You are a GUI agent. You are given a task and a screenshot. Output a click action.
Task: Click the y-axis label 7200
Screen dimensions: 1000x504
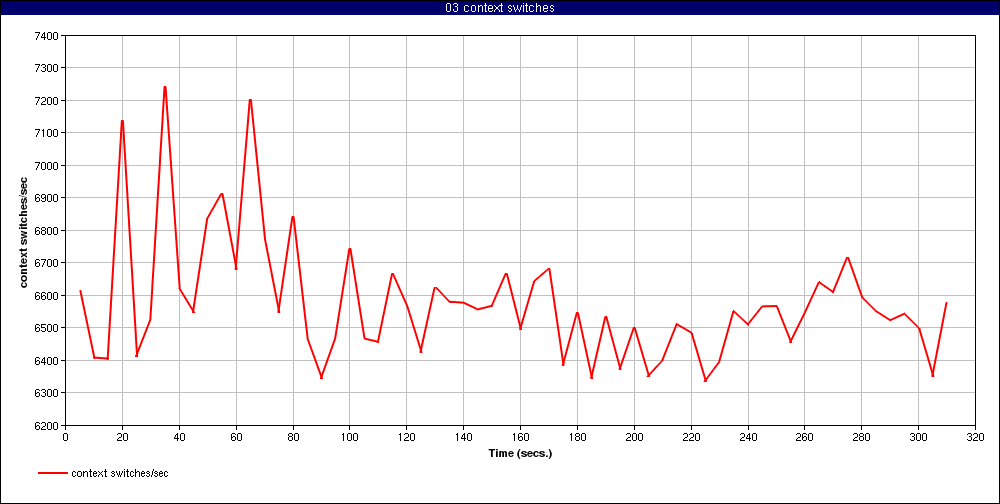coord(48,101)
